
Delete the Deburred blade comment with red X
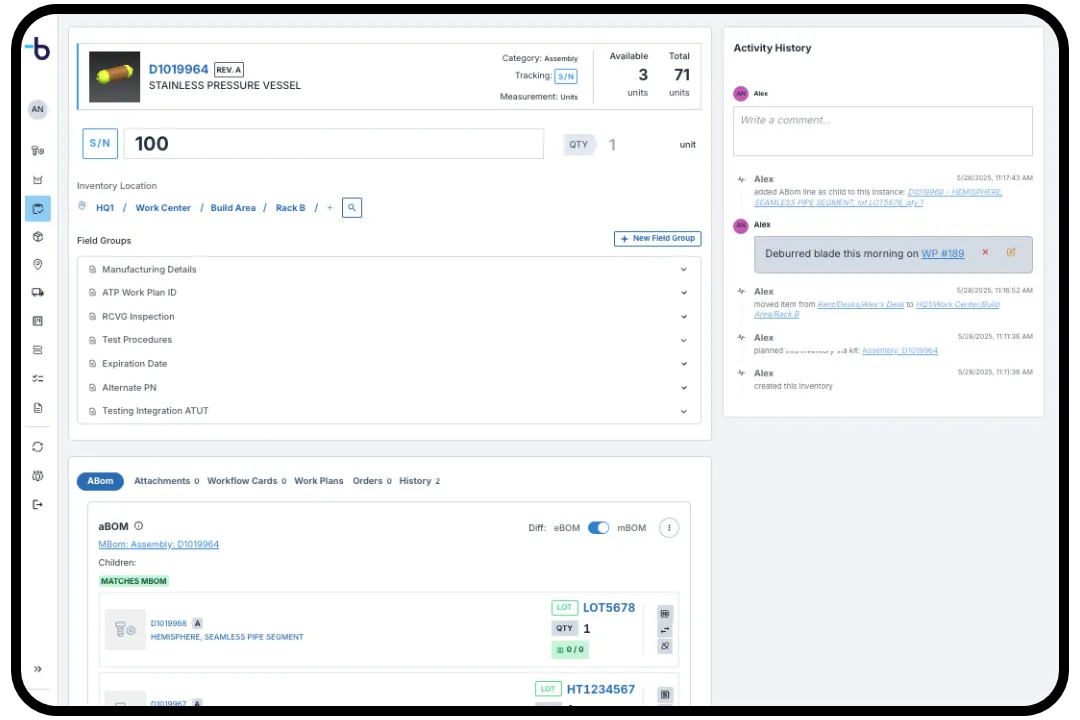click(985, 253)
